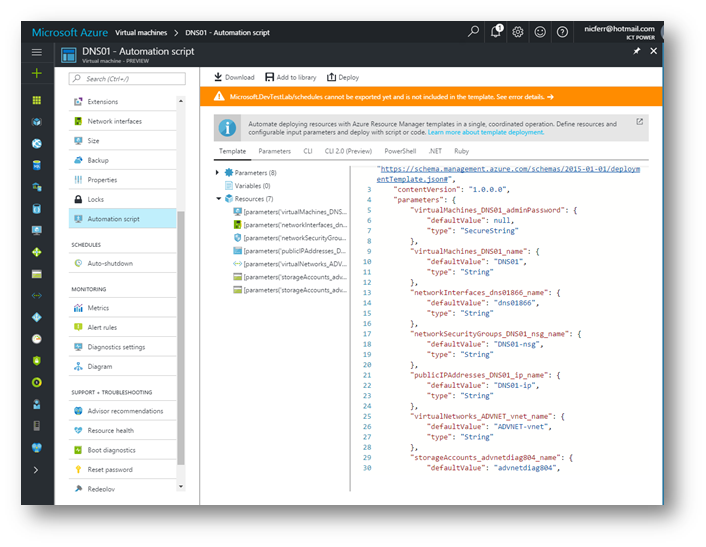The height and width of the screenshot is (547, 706).
Task: Open Auto-shutdown schedule
Action: (x=122, y=263)
